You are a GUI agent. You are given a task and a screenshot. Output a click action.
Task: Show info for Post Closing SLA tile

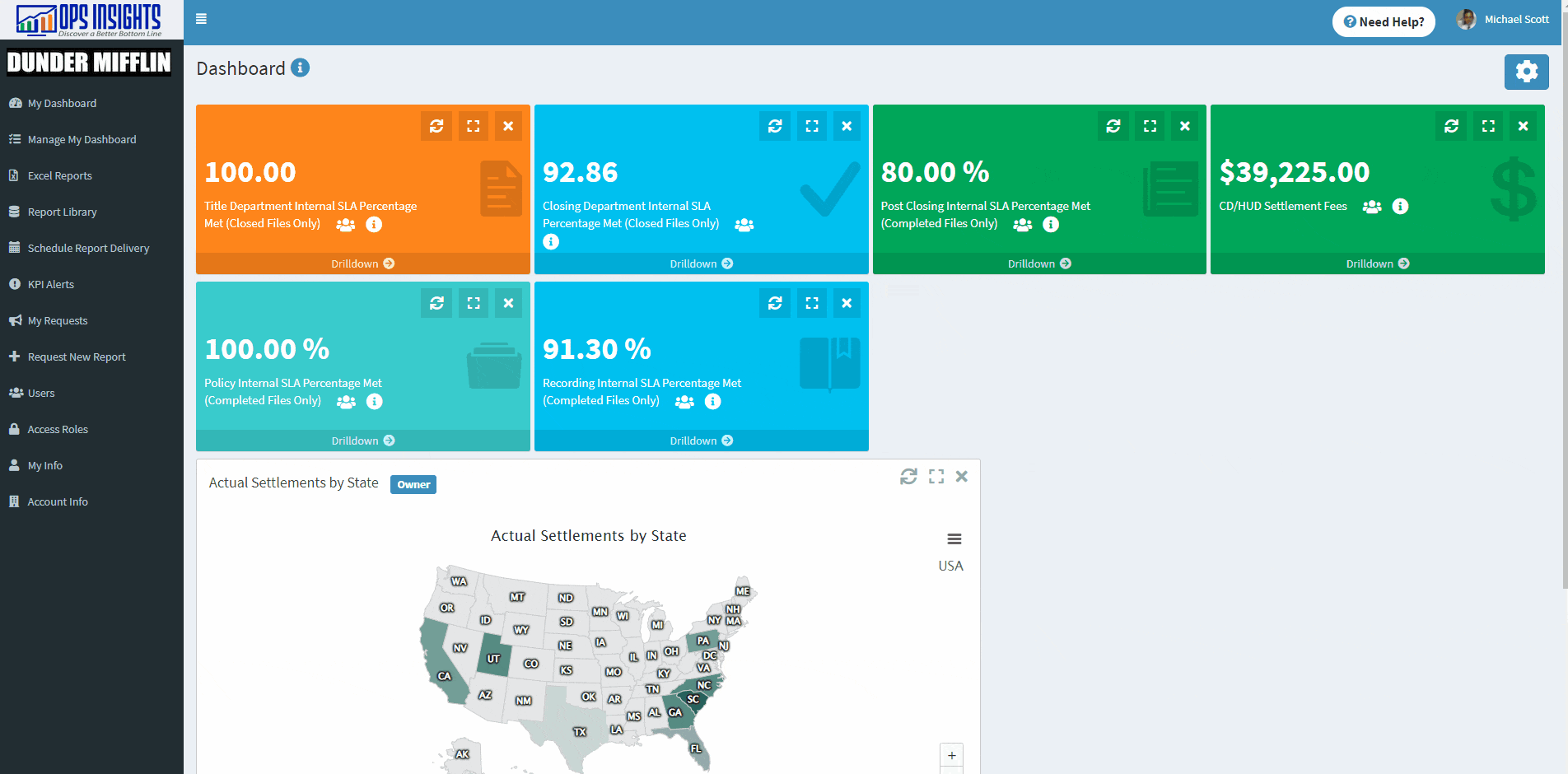tap(1051, 224)
